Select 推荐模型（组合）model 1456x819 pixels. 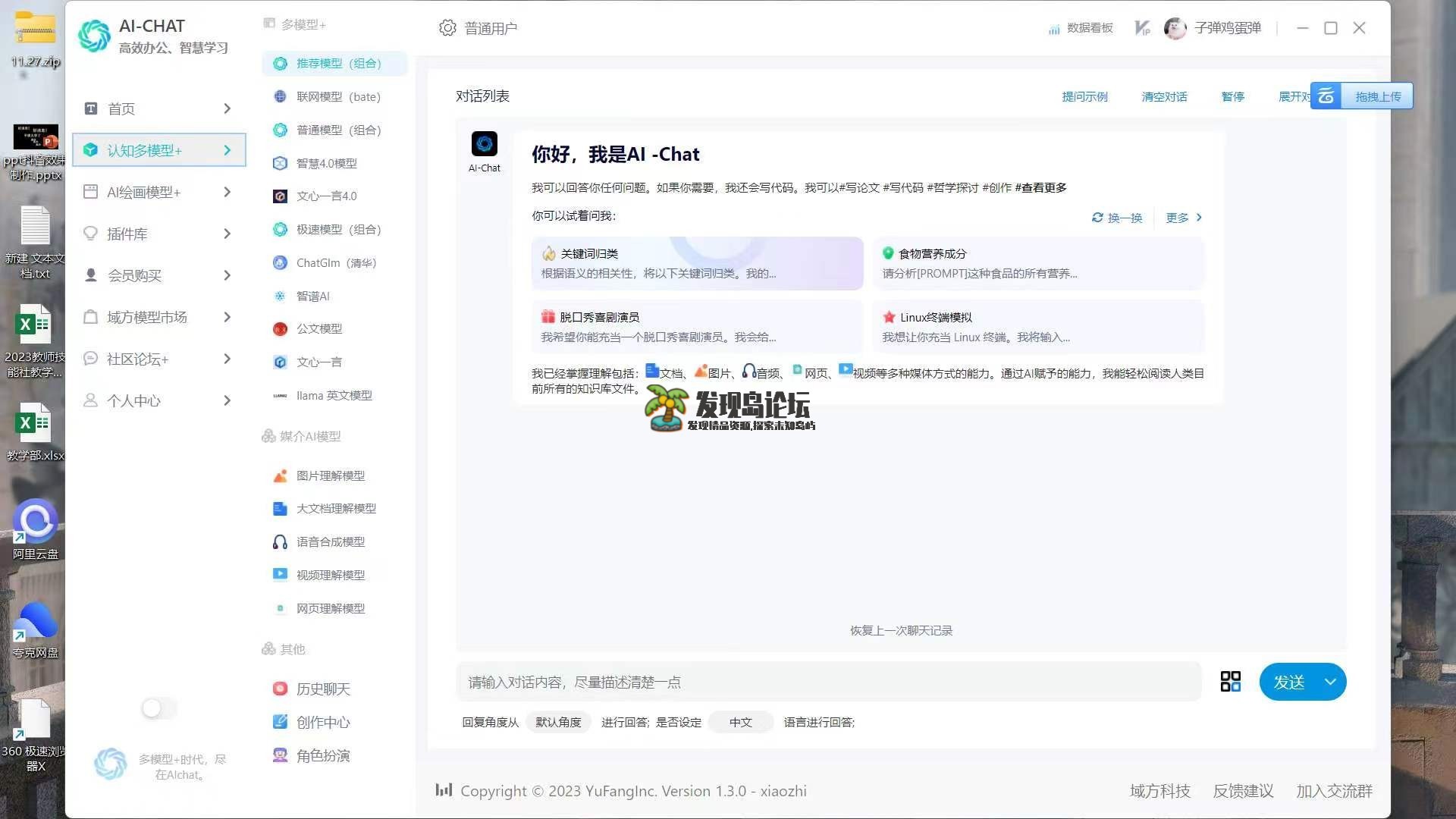334,63
